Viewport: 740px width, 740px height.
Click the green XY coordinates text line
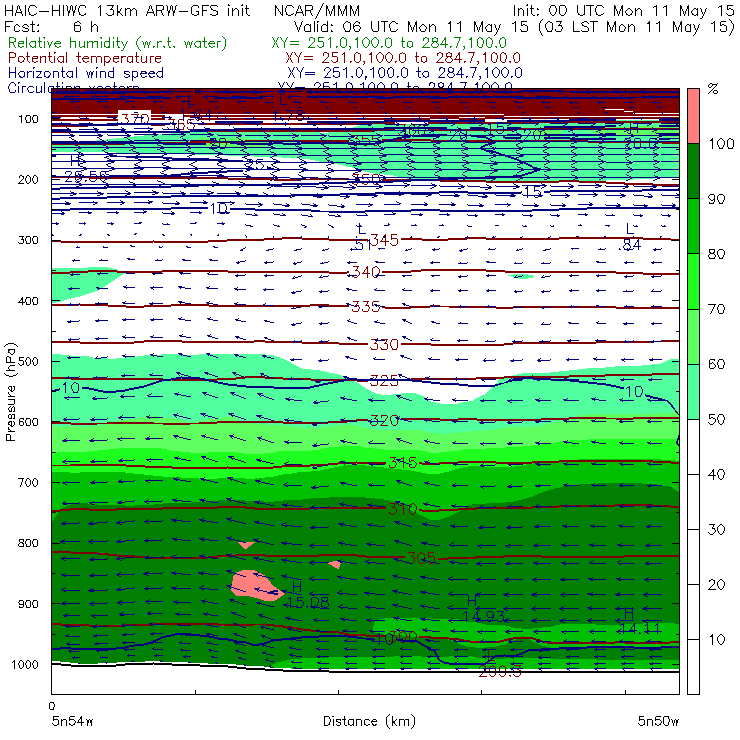pyautogui.click(x=389, y=43)
